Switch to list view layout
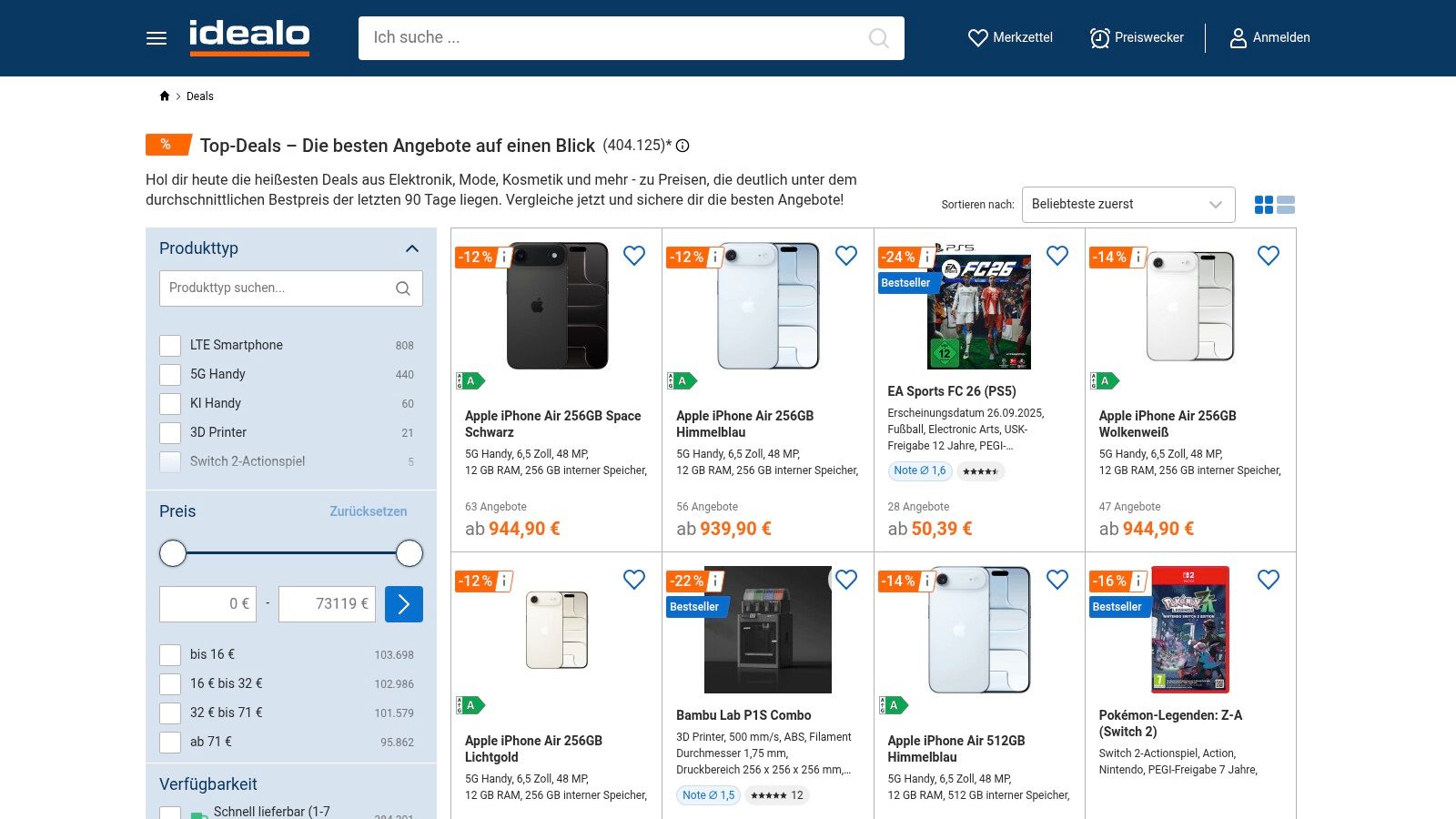1456x819 pixels. (1286, 205)
